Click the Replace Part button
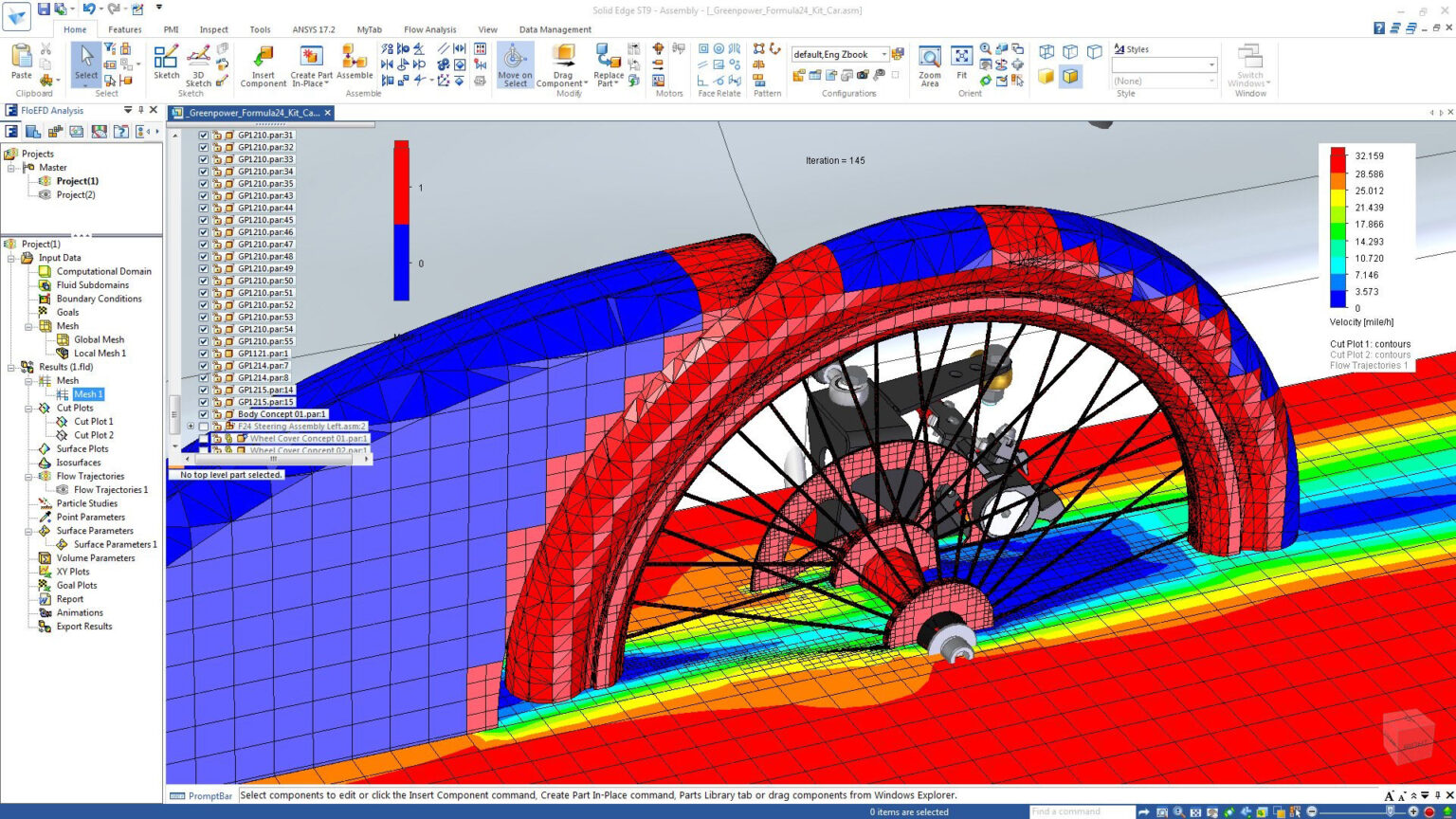The image size is (1456, 819). point(610,64)
